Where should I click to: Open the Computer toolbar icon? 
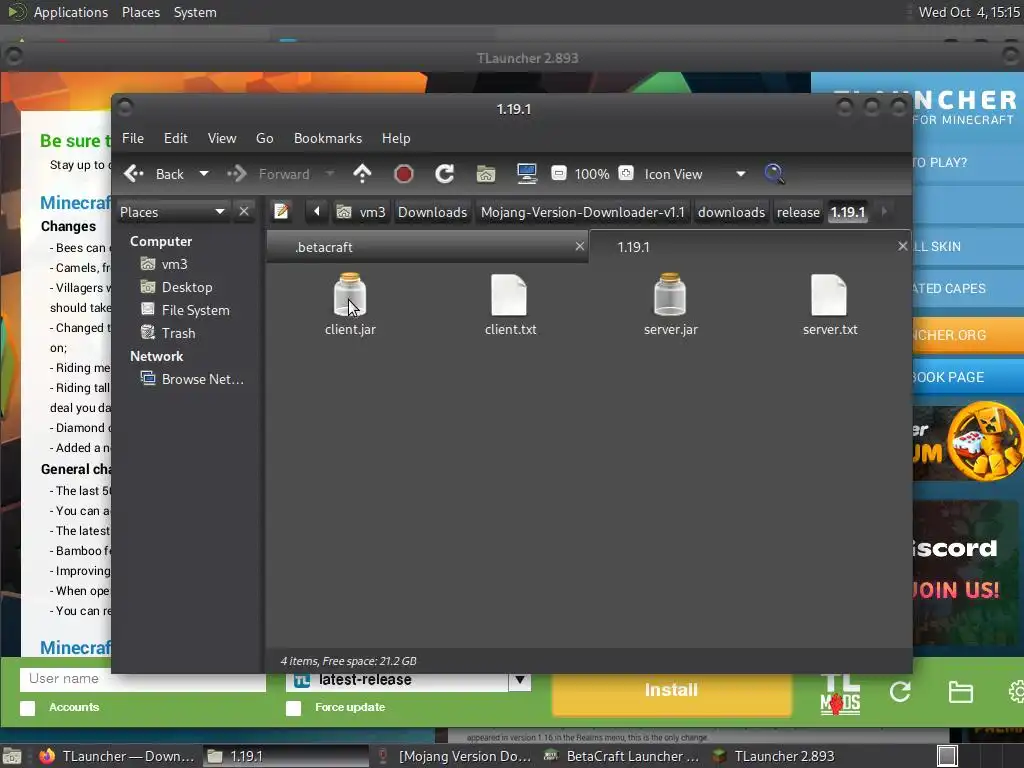coord(526,174)
